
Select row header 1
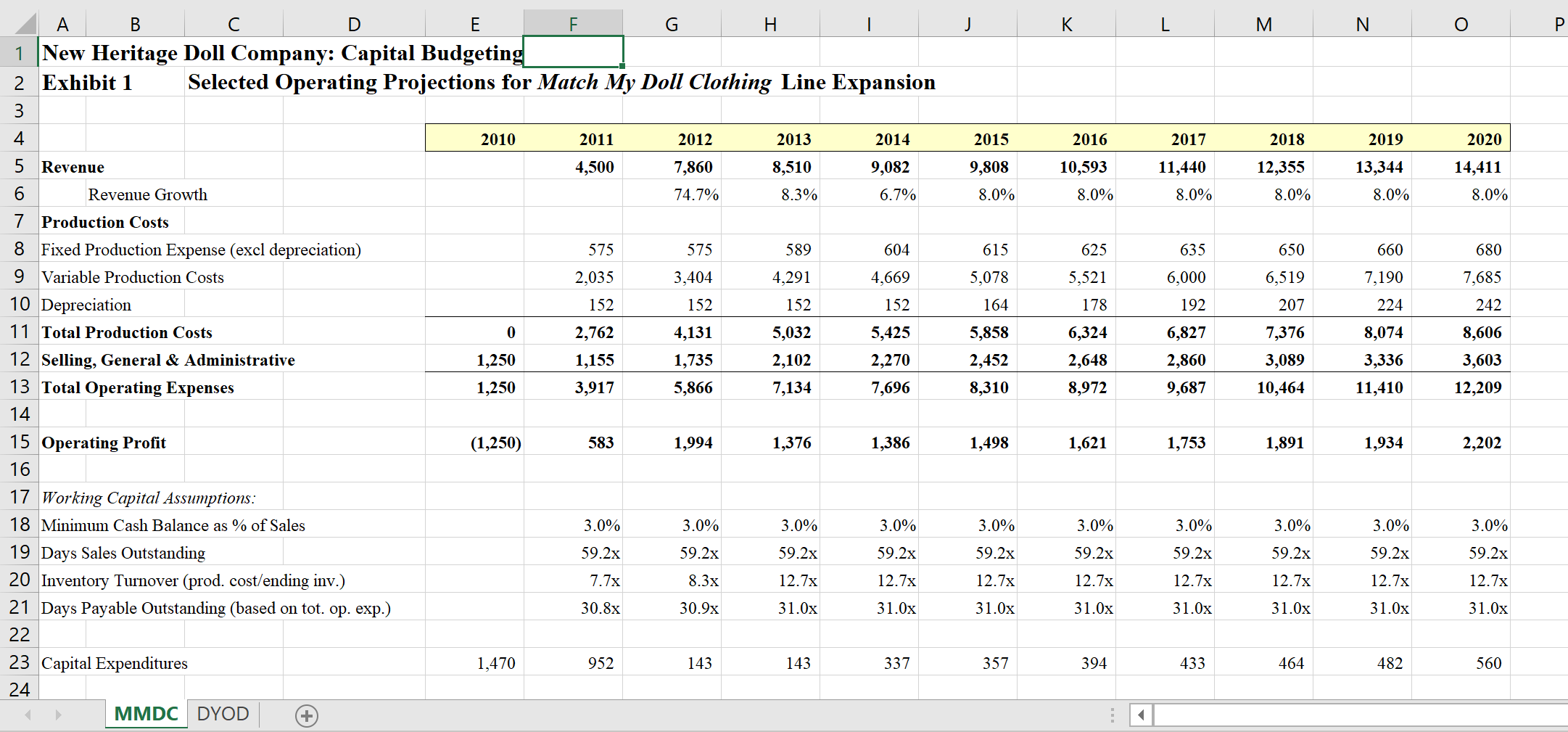pyautogui.click(x=19, y=52)
